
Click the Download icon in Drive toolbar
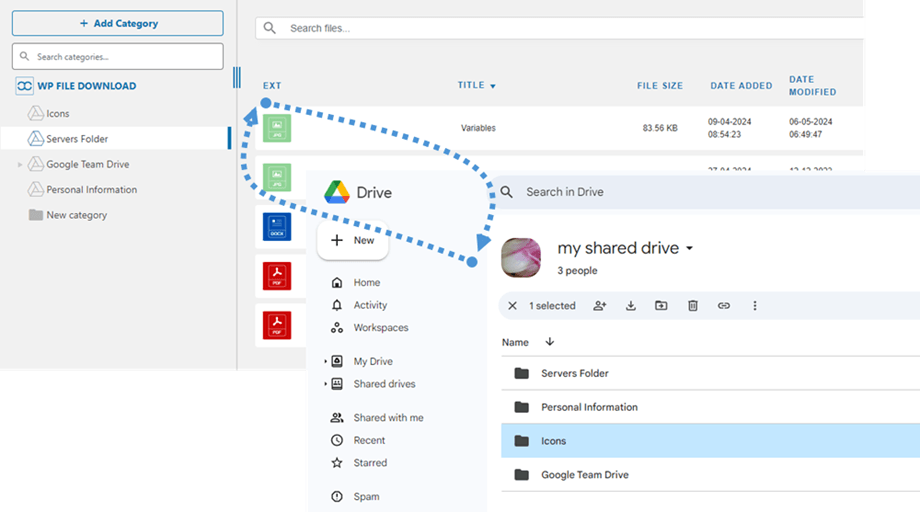point(631,306)
